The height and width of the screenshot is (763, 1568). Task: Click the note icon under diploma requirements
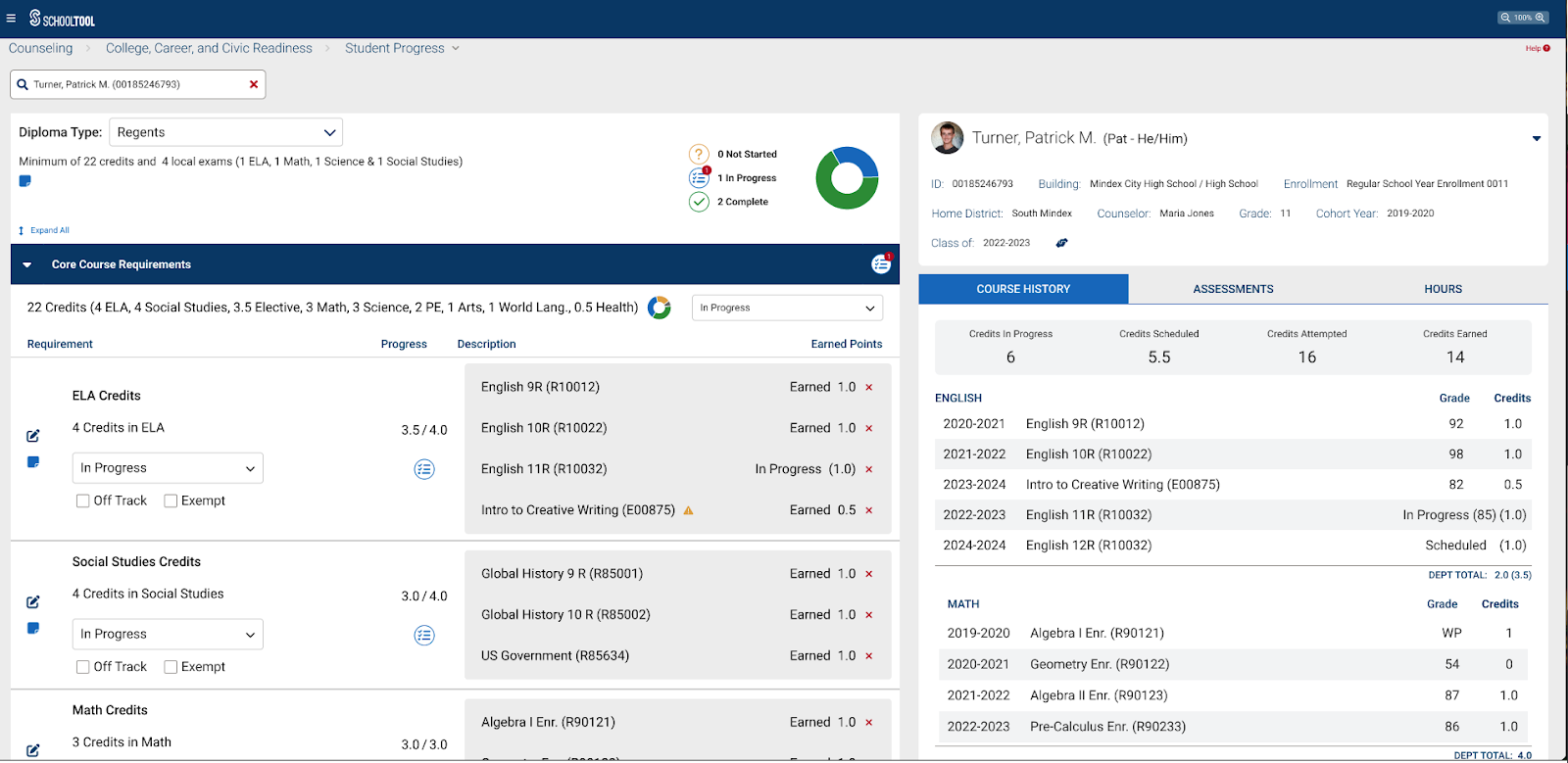[25, 181]
